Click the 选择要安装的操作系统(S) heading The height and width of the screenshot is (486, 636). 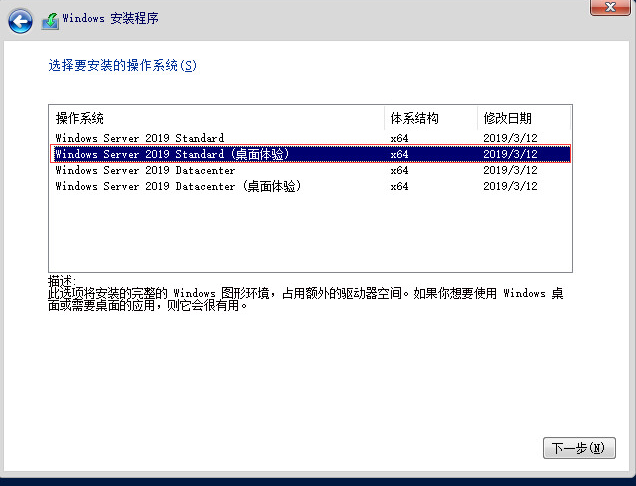tap(122, 65)
